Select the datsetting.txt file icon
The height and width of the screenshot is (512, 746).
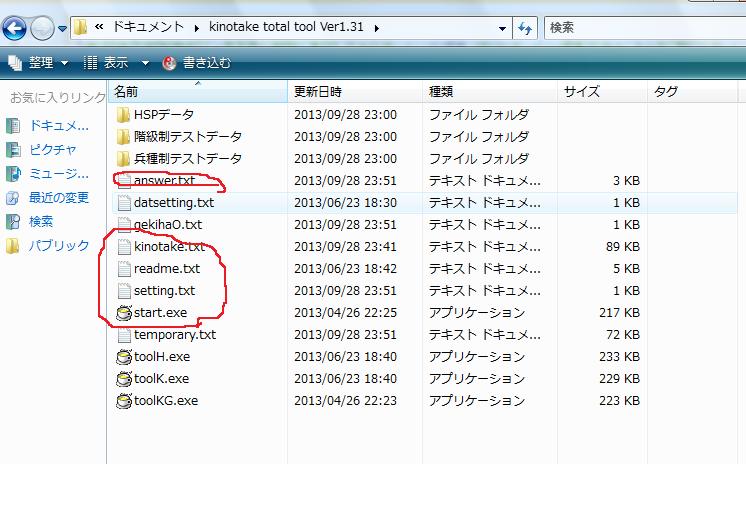click(x=124, y=203)
